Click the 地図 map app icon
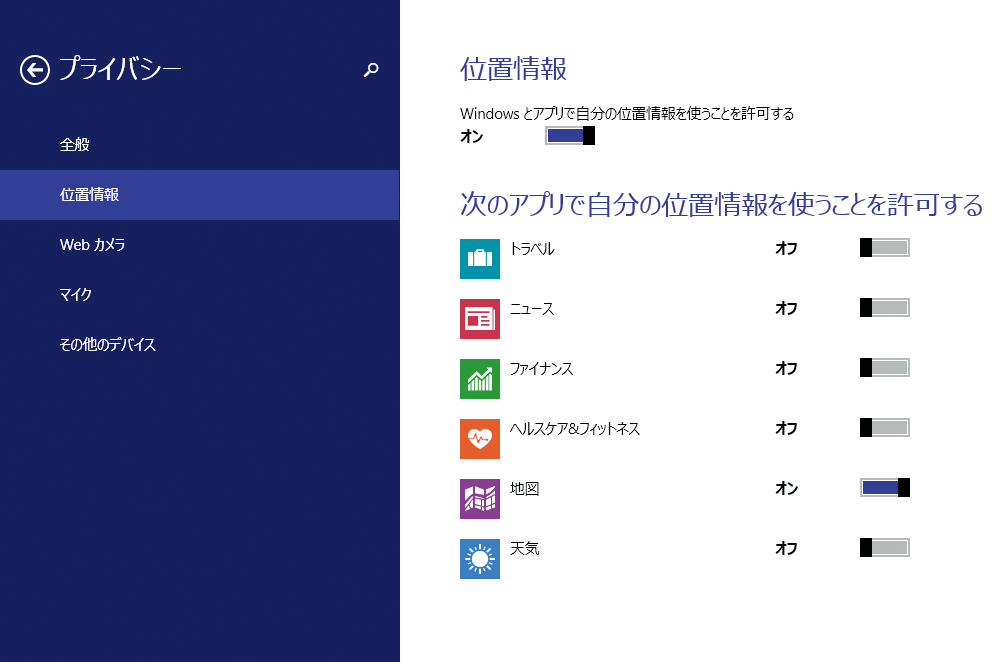 click(x=479, y=499)
